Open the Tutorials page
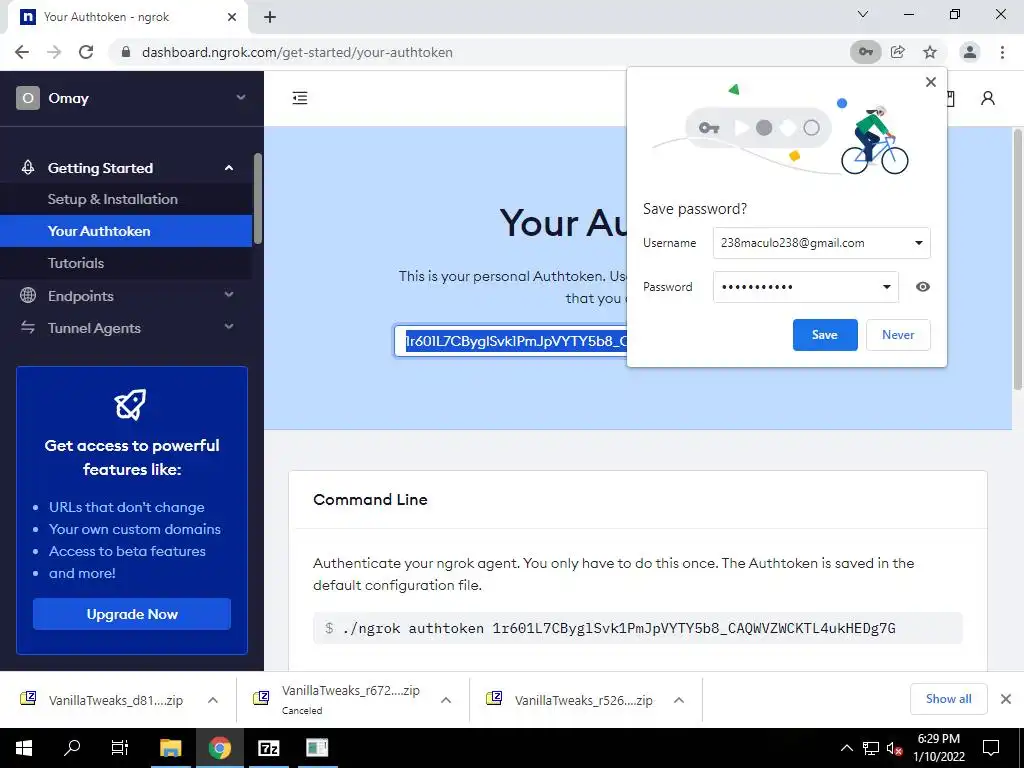This screenshot has width=1024, height=768. point(76,263)
